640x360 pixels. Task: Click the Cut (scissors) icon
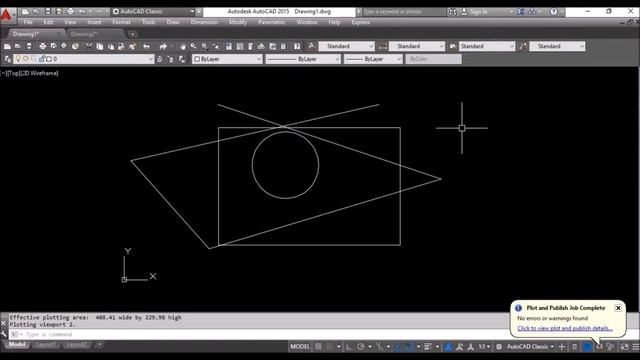point(89,47)
